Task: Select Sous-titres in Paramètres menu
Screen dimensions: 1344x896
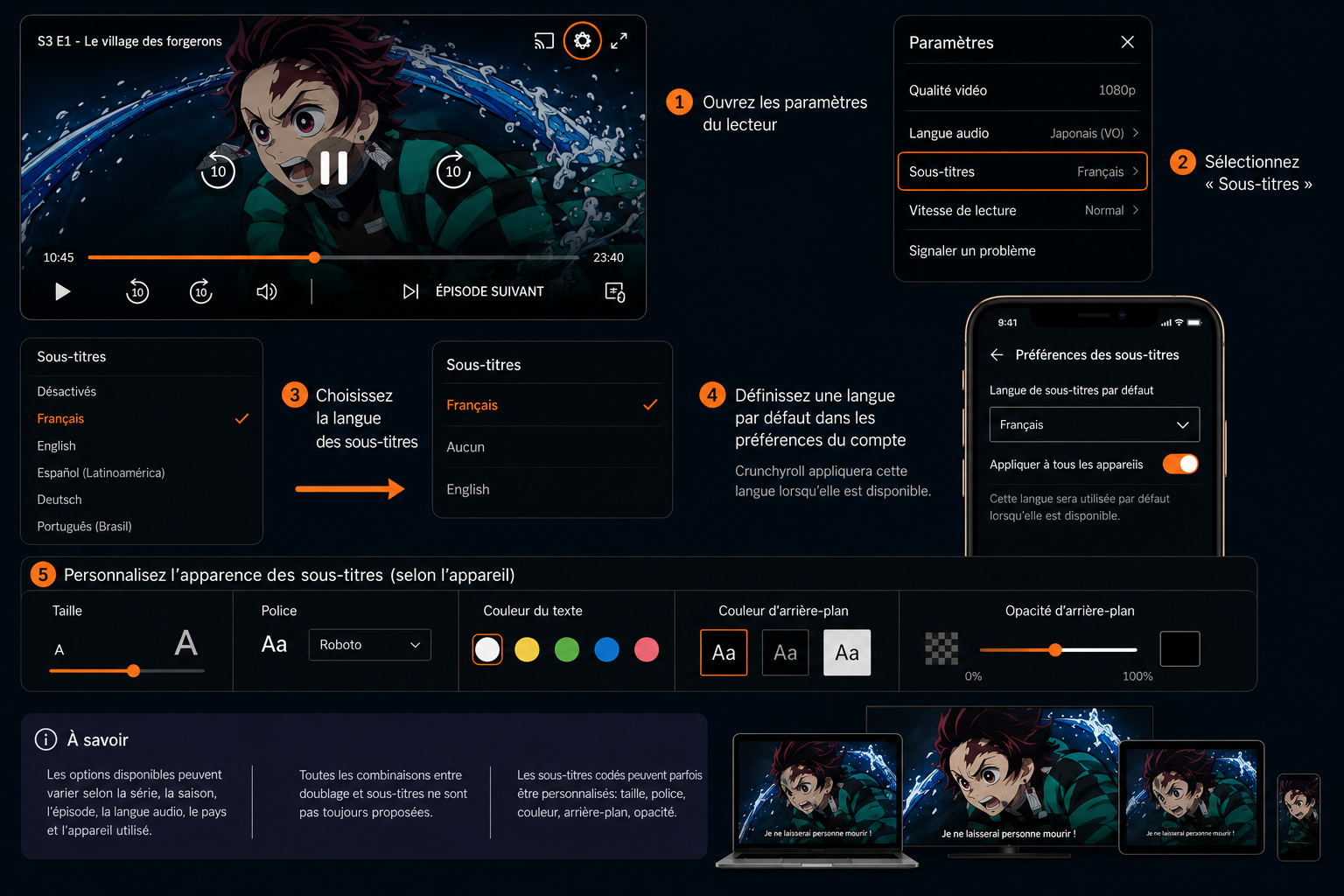Action: coord(1022,171)
